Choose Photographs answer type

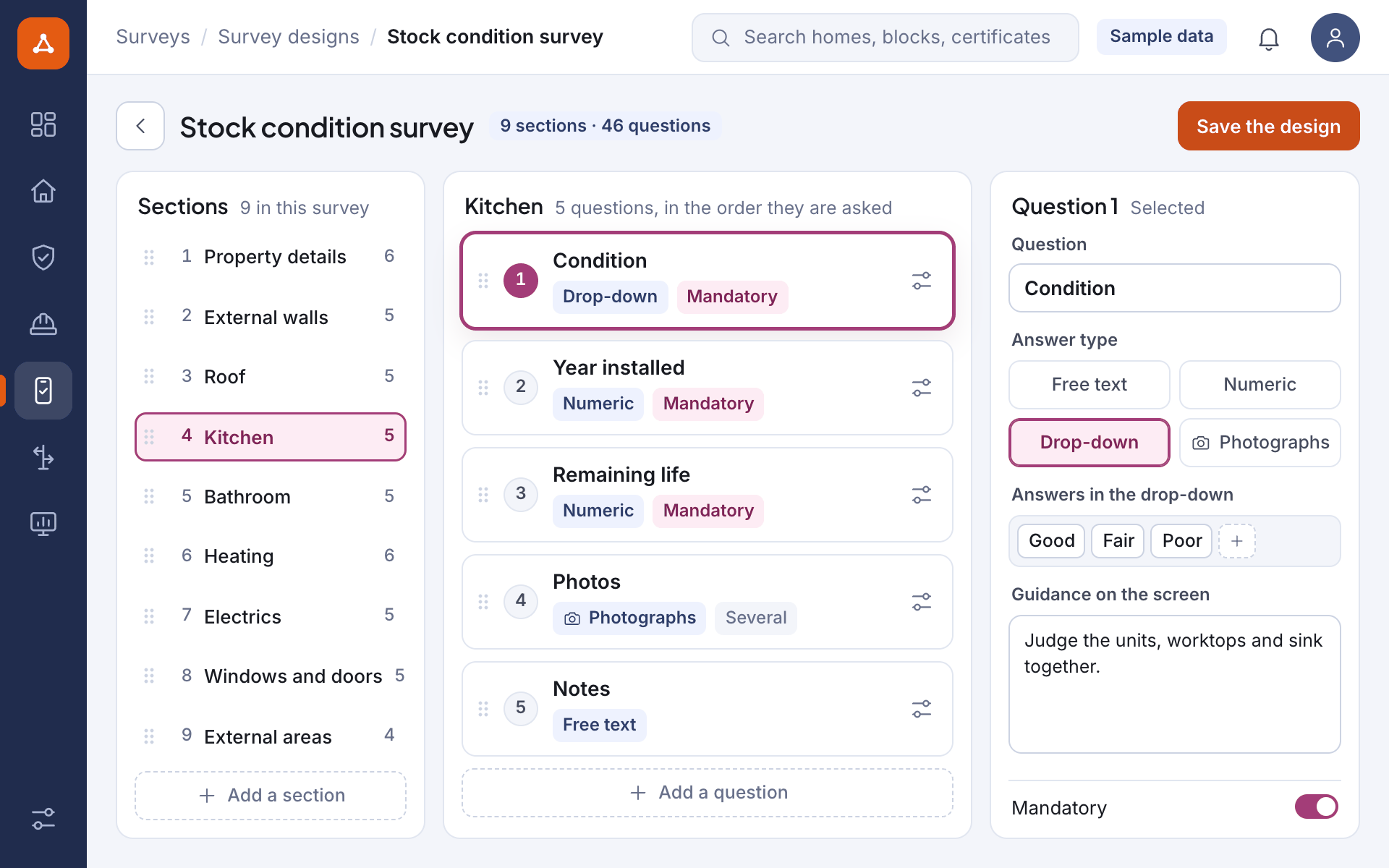pyautogui.click(x=1260, y=443)
